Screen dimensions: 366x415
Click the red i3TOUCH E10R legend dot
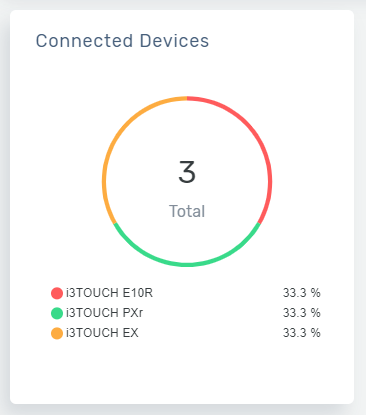click(x=57, y=293)
